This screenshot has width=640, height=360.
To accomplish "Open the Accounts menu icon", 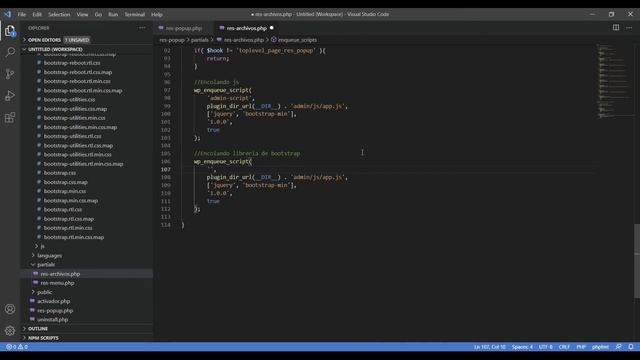I will click(10, 309).
